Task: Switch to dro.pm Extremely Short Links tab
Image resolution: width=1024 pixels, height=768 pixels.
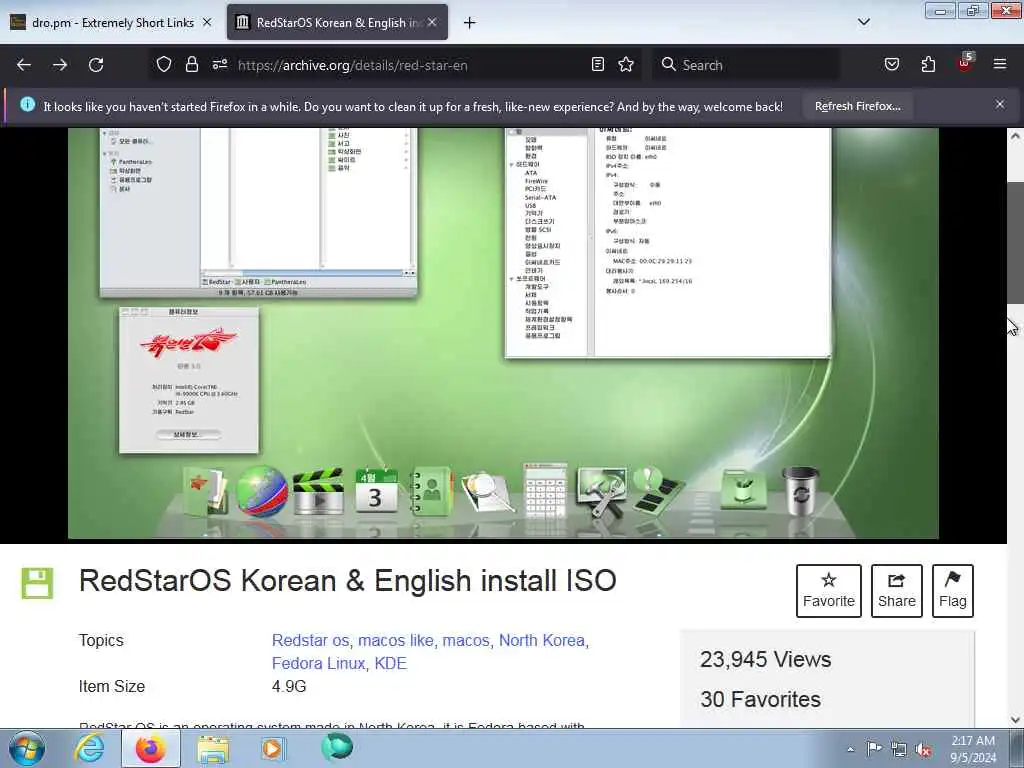Action: pos(111,23)
